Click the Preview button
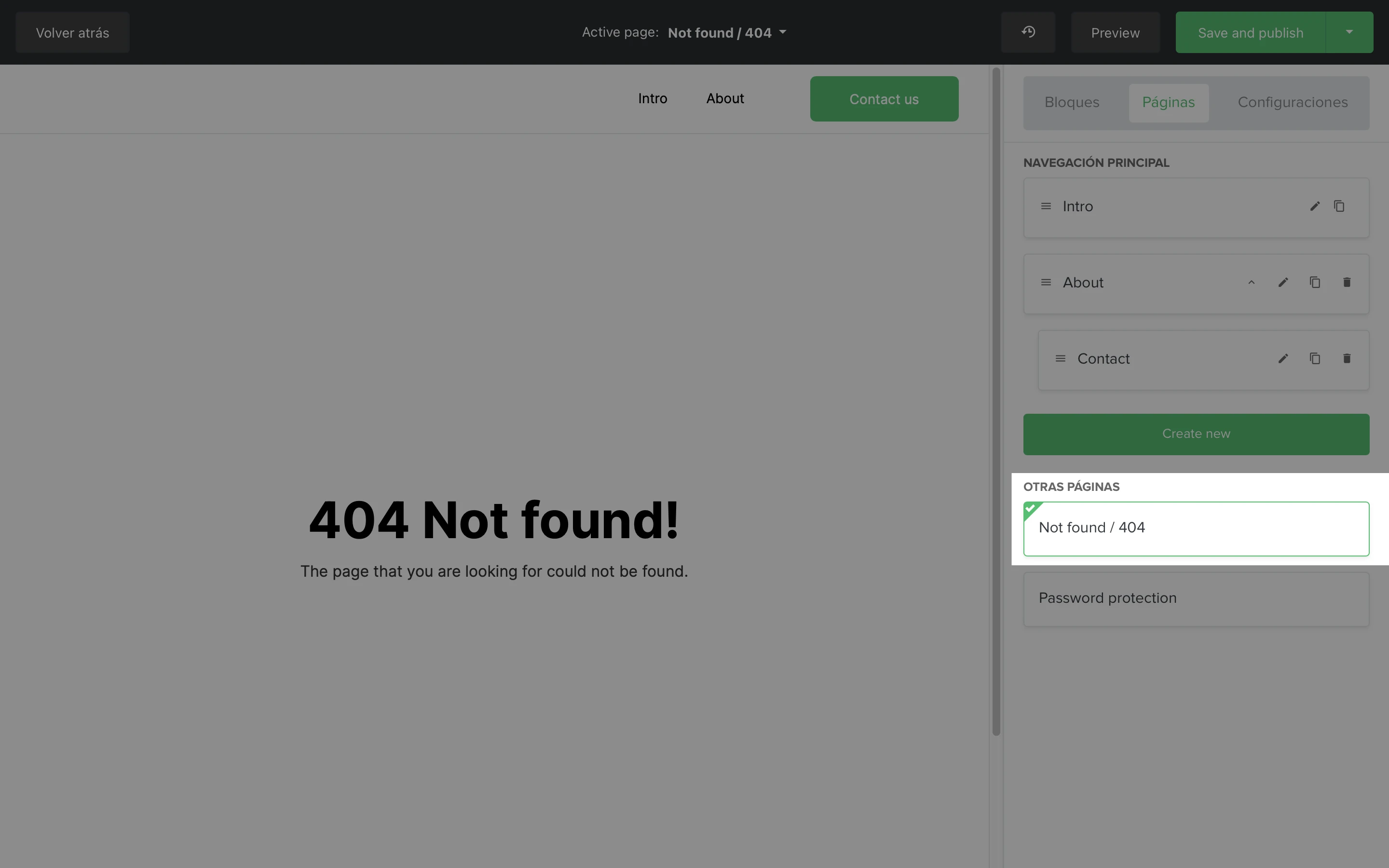1389x868 pixels. point(1115,32)
